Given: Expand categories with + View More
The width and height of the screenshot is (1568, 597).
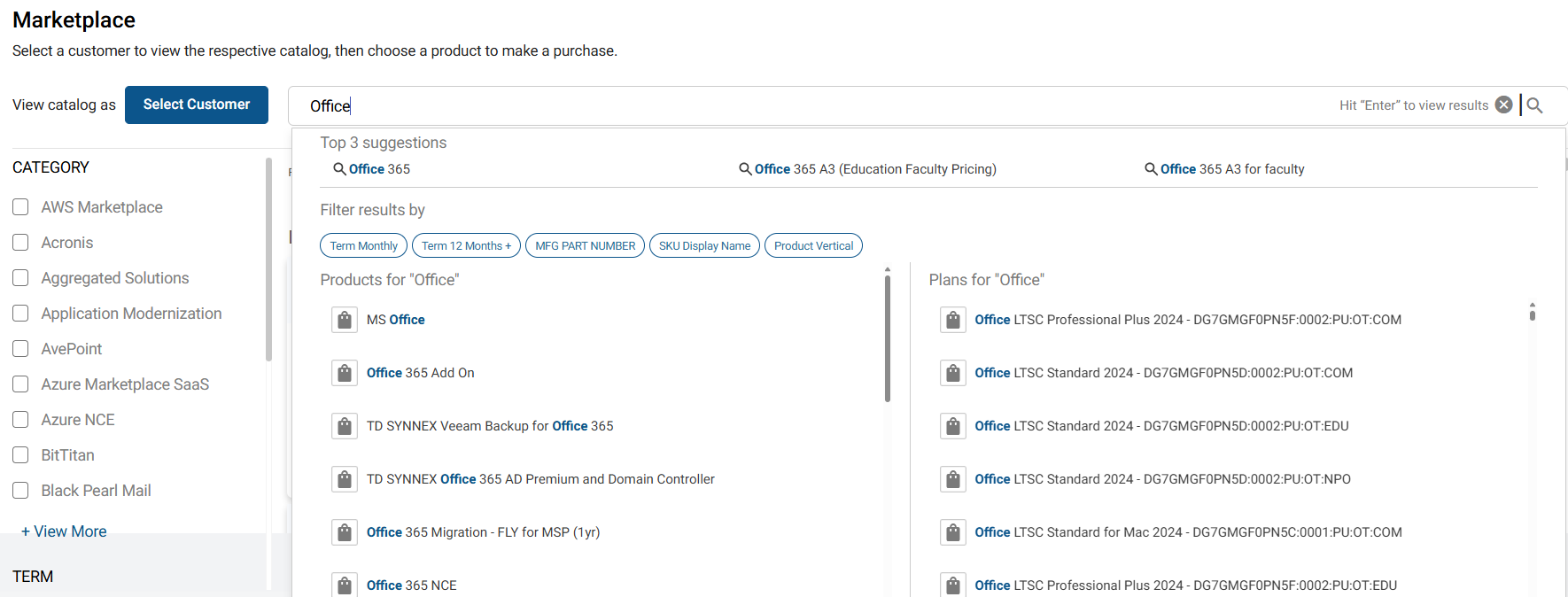Looking at the screenshot, I should (x=64, y=531).
